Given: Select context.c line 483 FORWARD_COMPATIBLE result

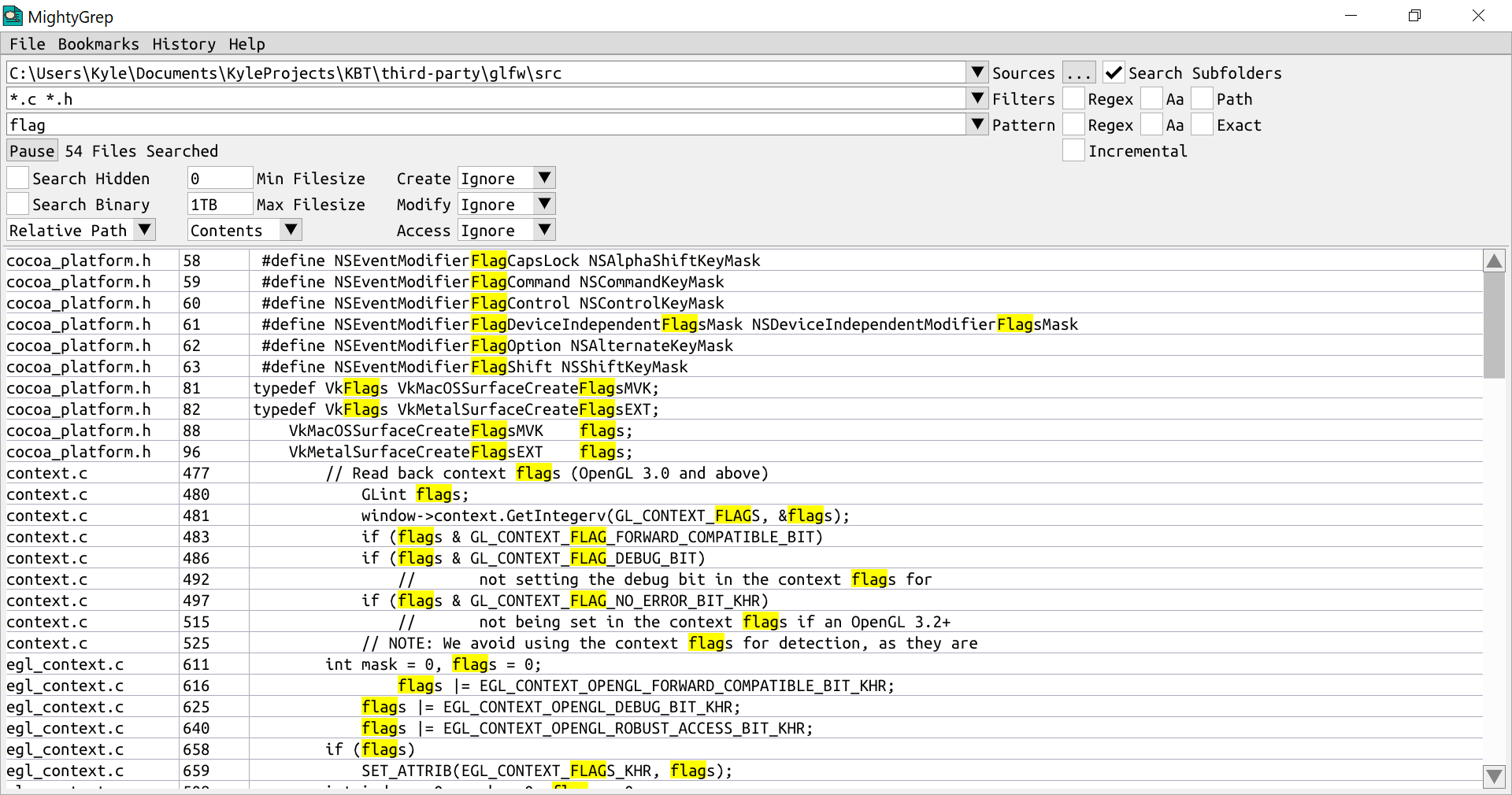Looking at the screenshot, I should pos(744,537).
